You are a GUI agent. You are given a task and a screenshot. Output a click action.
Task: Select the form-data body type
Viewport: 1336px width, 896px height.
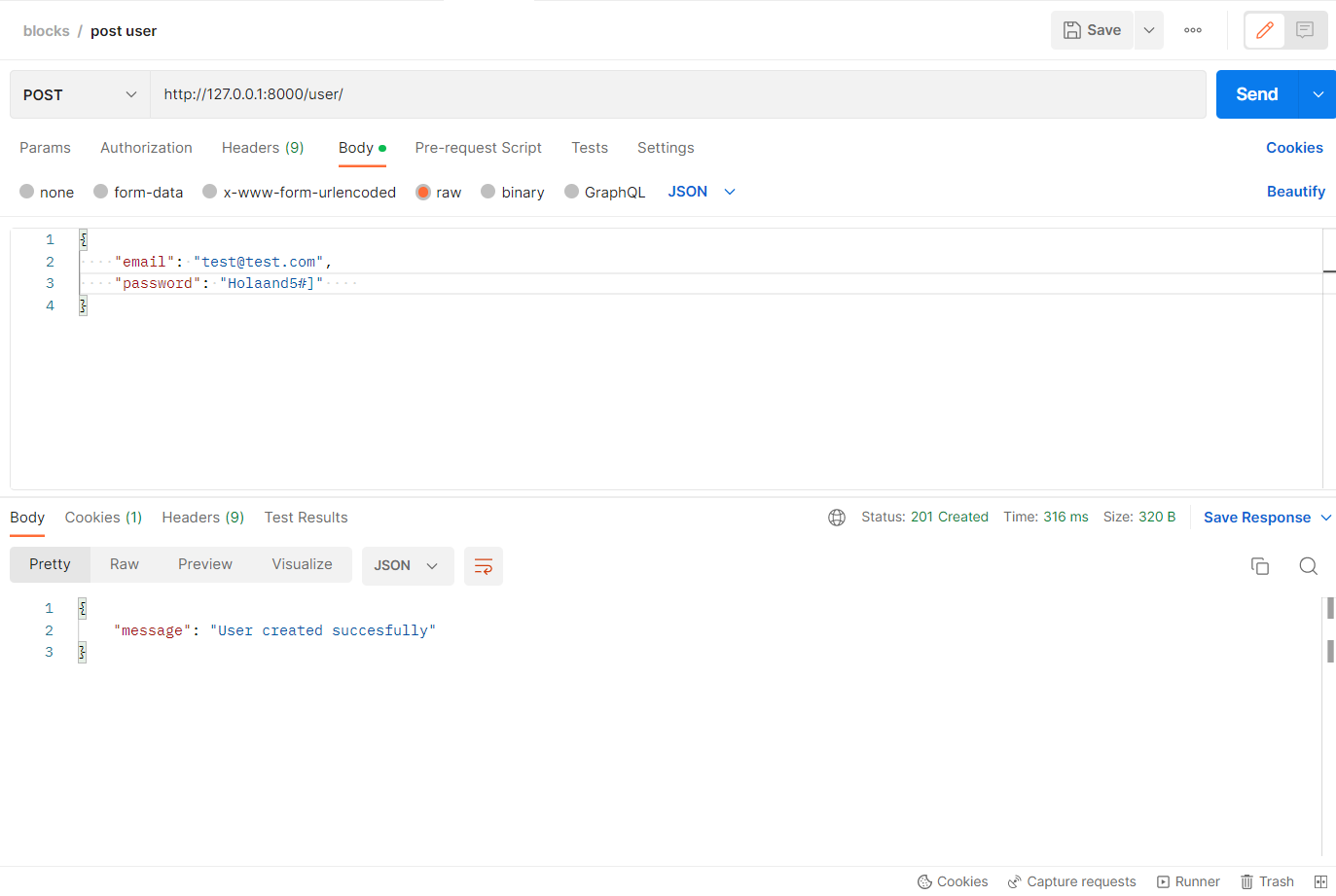tap(138, 192)
